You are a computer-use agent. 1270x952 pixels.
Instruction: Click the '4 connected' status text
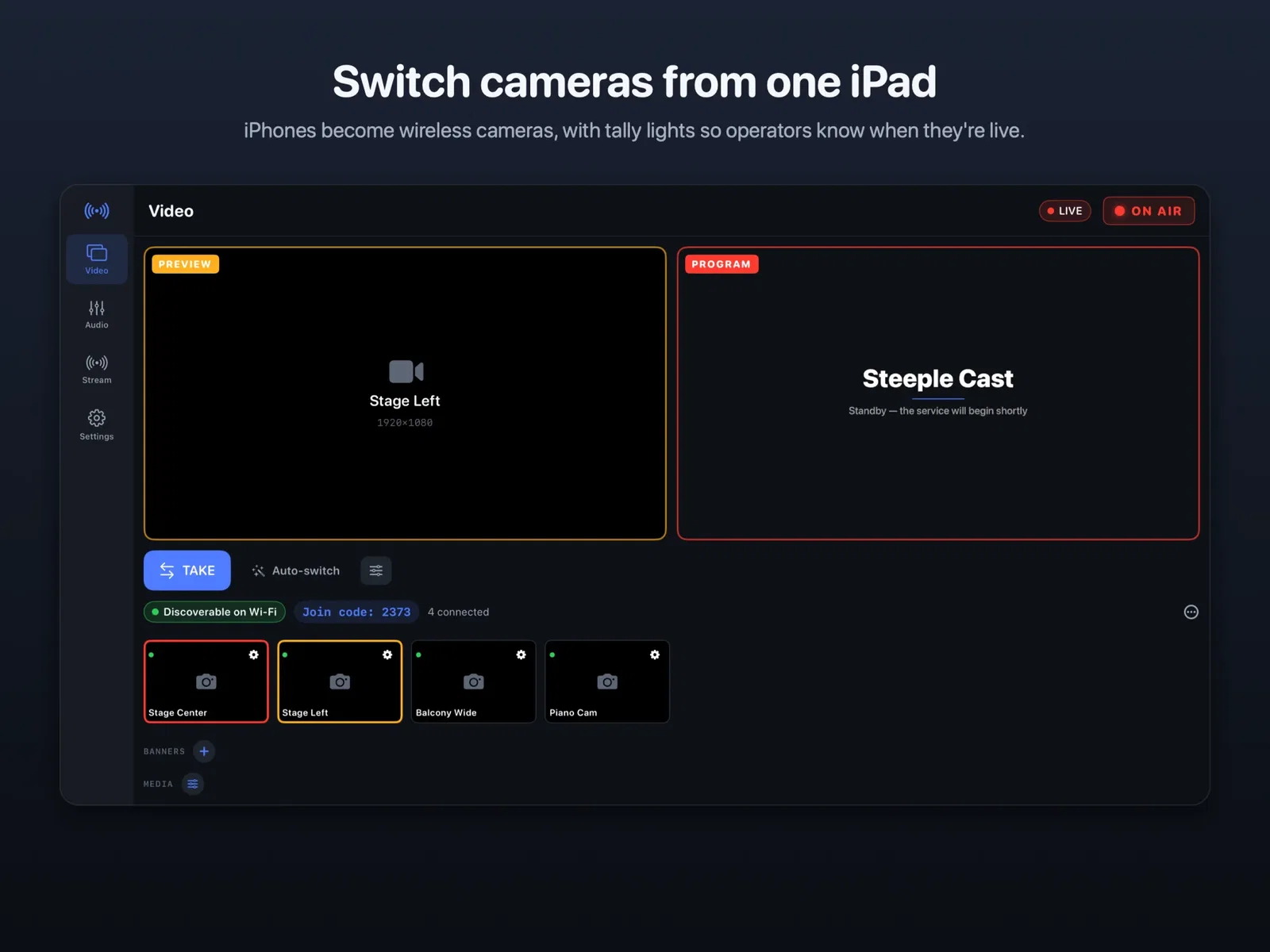click(x=458, y=612)
